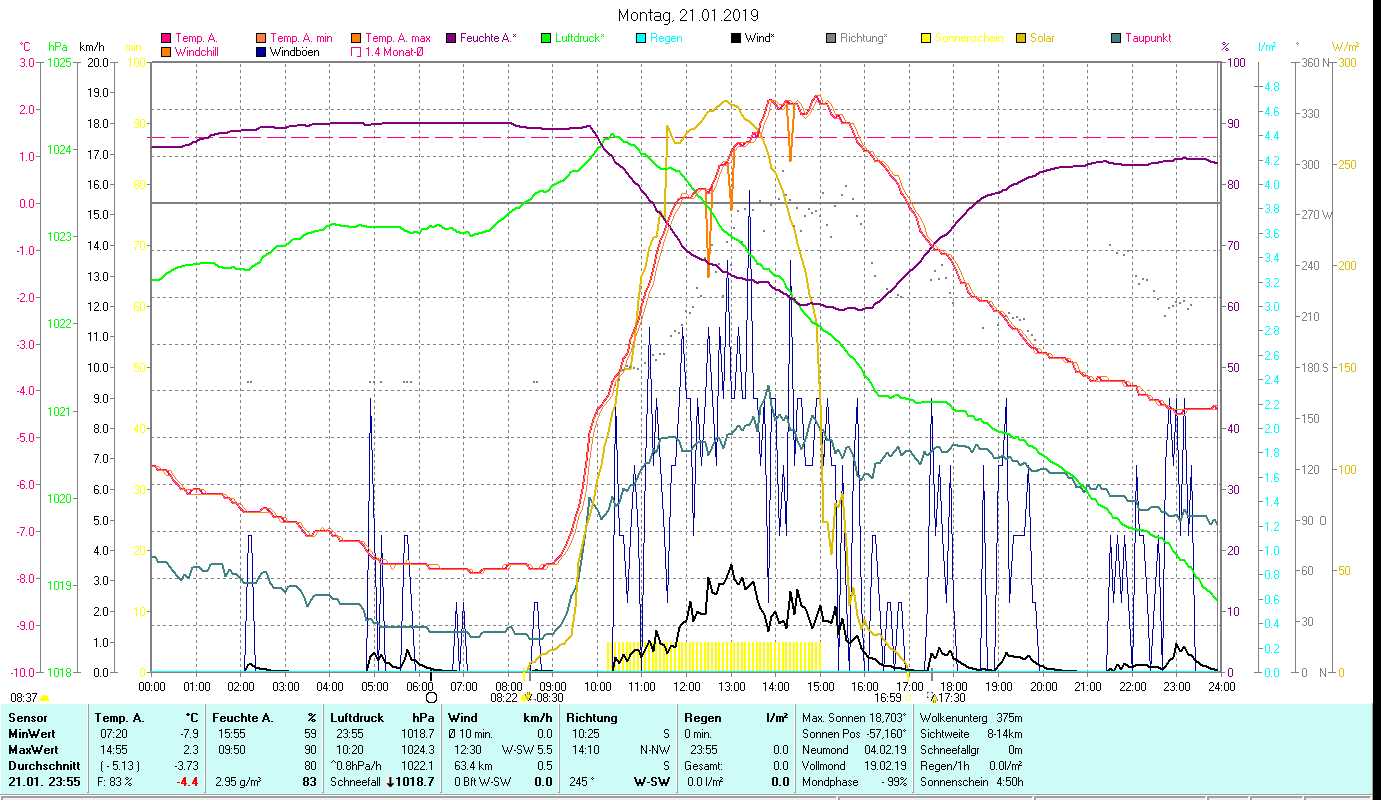
Task: Click the 'Durchschnitt' row label
Action: click(43, 766)
